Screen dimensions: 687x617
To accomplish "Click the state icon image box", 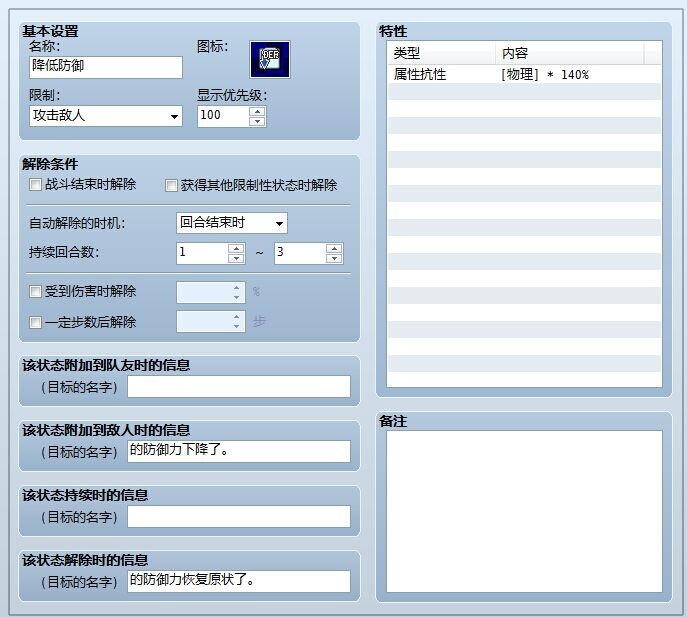I will (269, 59).
